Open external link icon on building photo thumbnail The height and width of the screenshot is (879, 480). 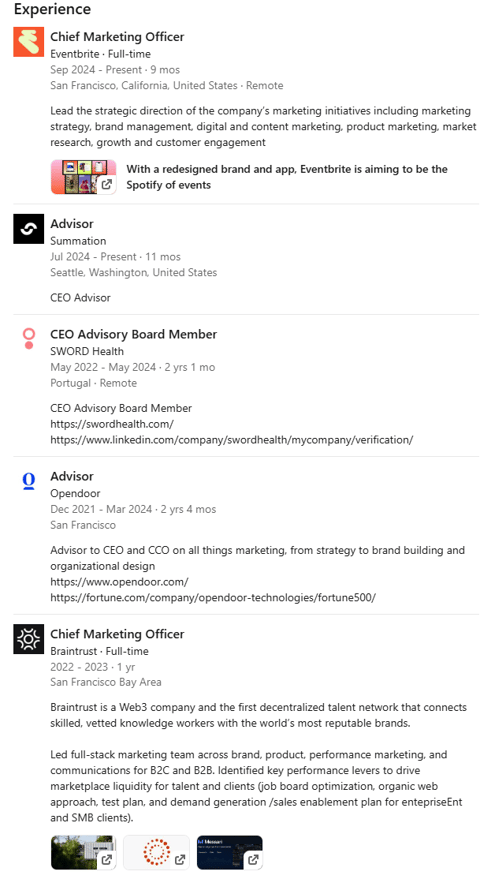[x=107, y=859]
